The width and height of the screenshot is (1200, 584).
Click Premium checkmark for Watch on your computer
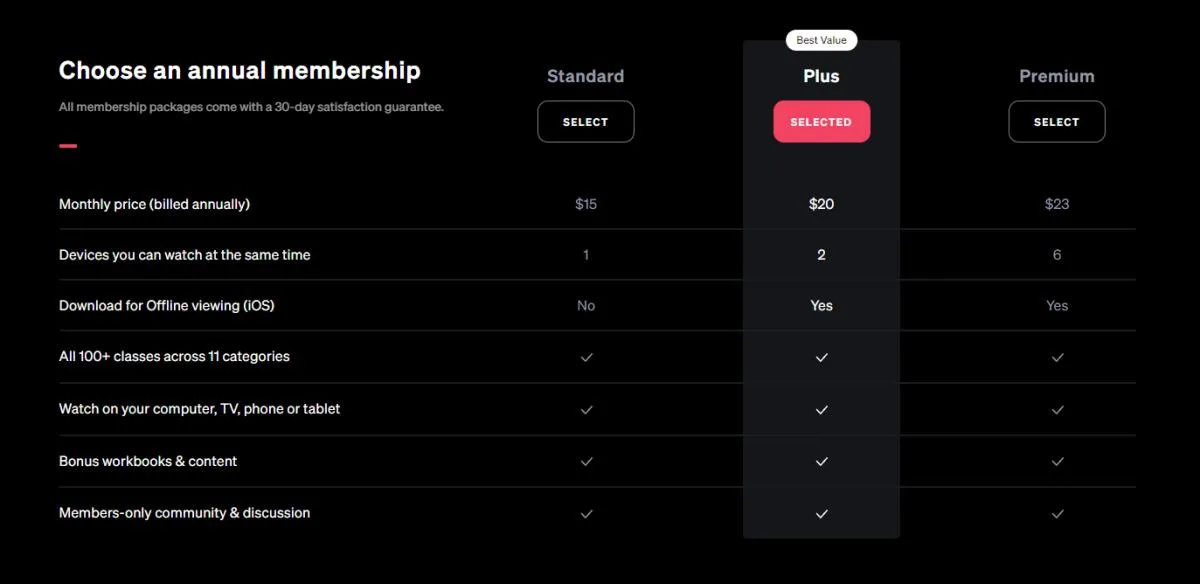click(1057, 409)
